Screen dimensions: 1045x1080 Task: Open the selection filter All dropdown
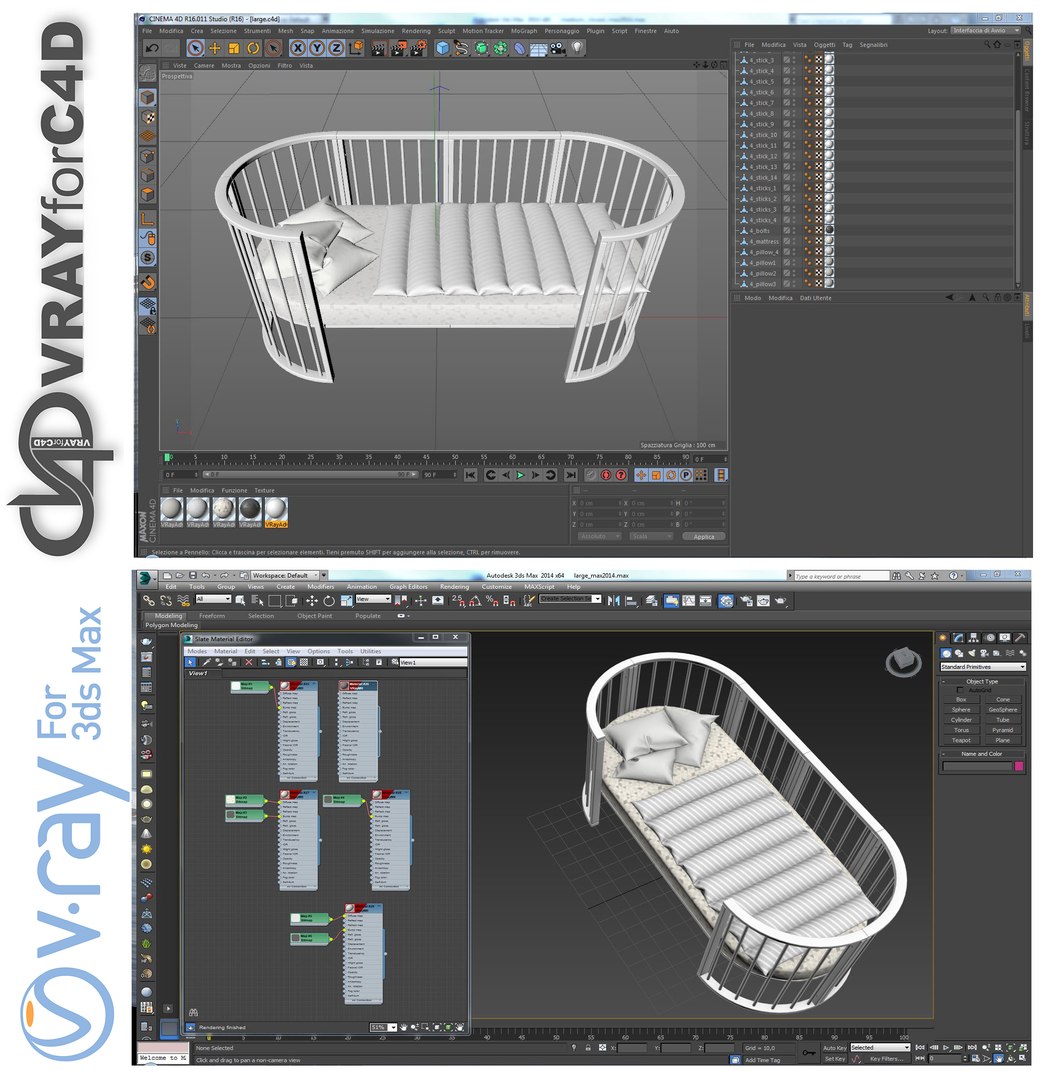[213, 599]
